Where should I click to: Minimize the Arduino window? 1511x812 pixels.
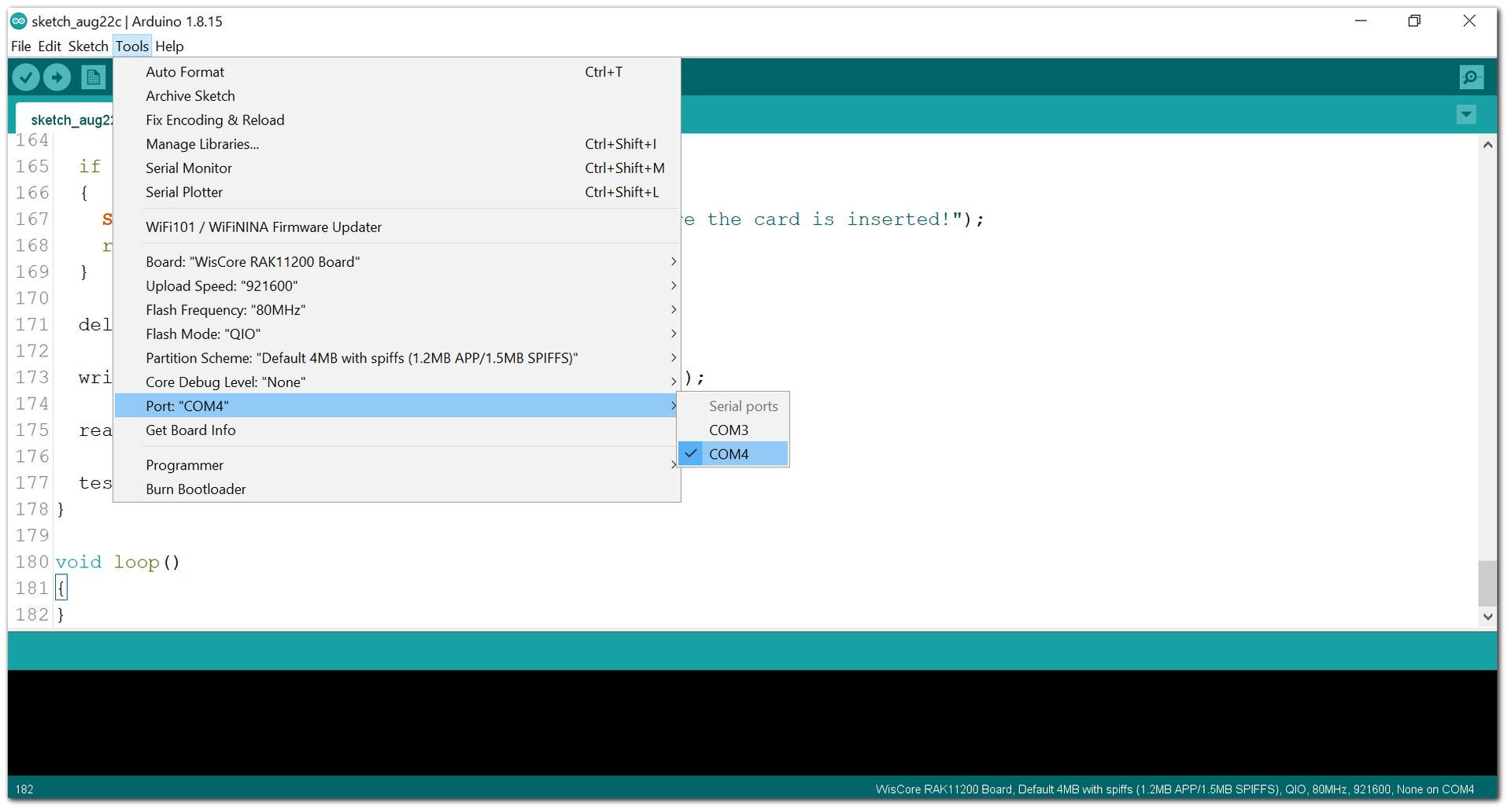pyautogui.click(x=1361, y=21)
